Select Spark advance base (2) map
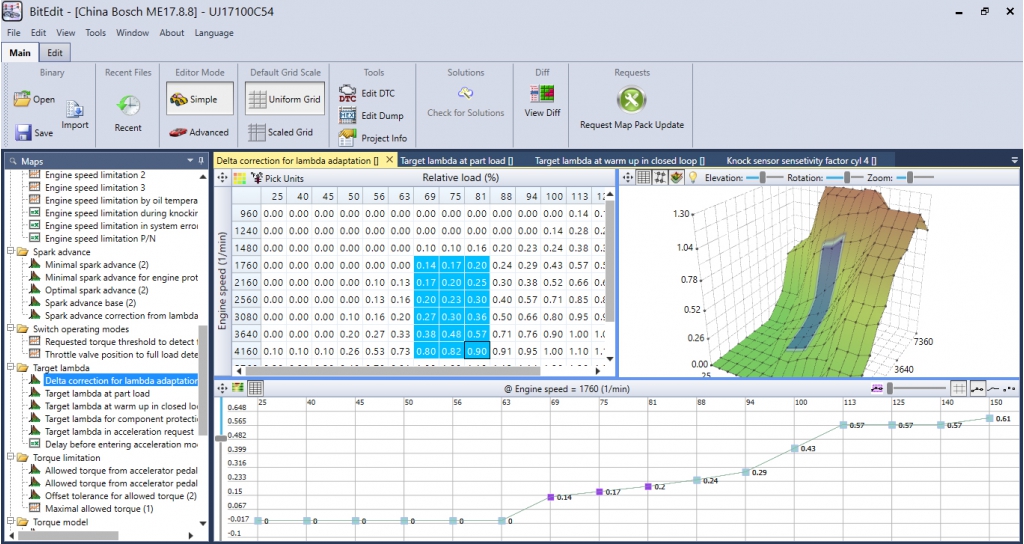Viewport: 1024px width, 544px height. [83, 303]
